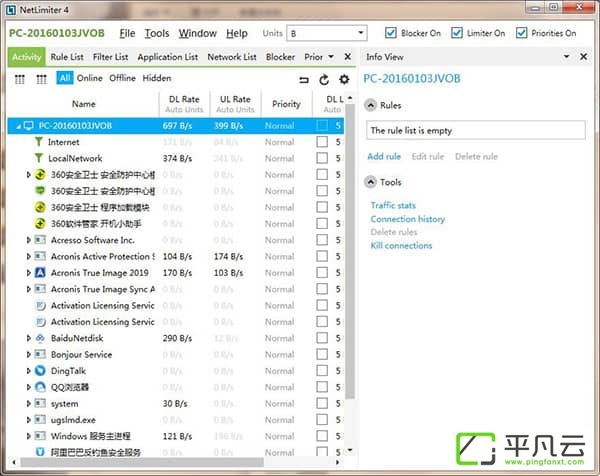The width and height of the screenshot is (600, 476).
Task: Click the QQ browser app icon
Action: (x=40, y=387)
